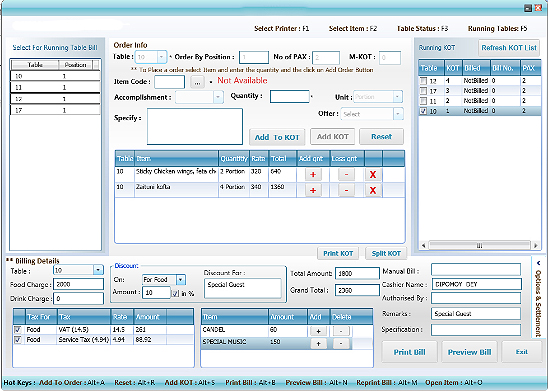Click inside the Specify text area

click(x=195, y=126)
